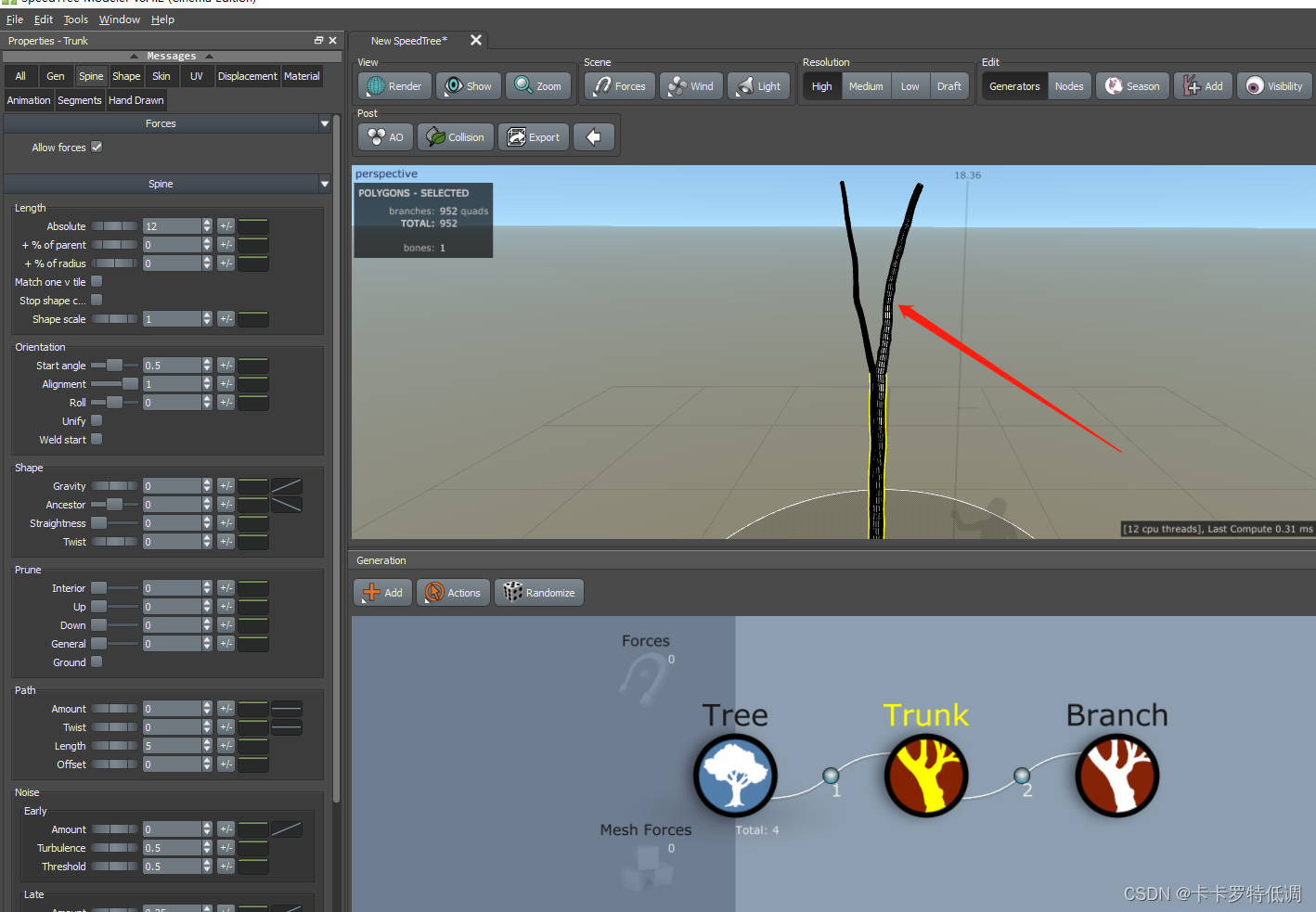1316x912 pixels.
Task: Toggle the Wind fan button
Action: click(x=691, y=86)
